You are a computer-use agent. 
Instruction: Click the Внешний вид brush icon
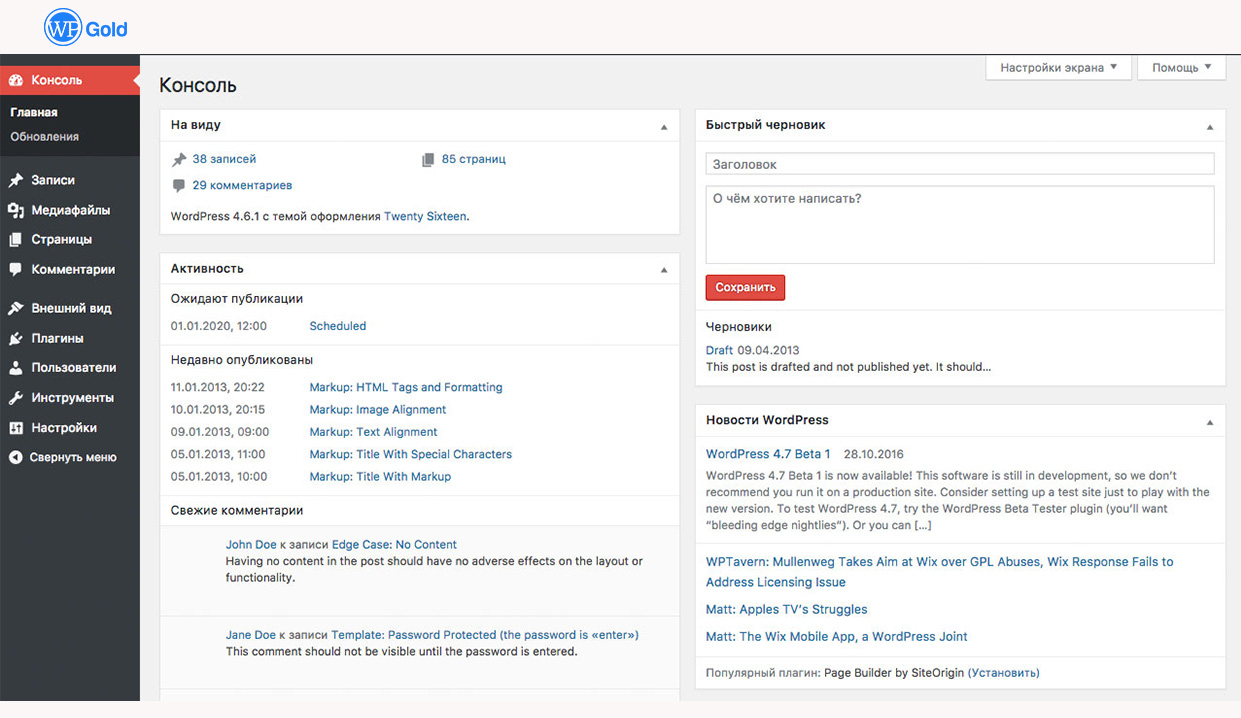click(x=15, y=309)
